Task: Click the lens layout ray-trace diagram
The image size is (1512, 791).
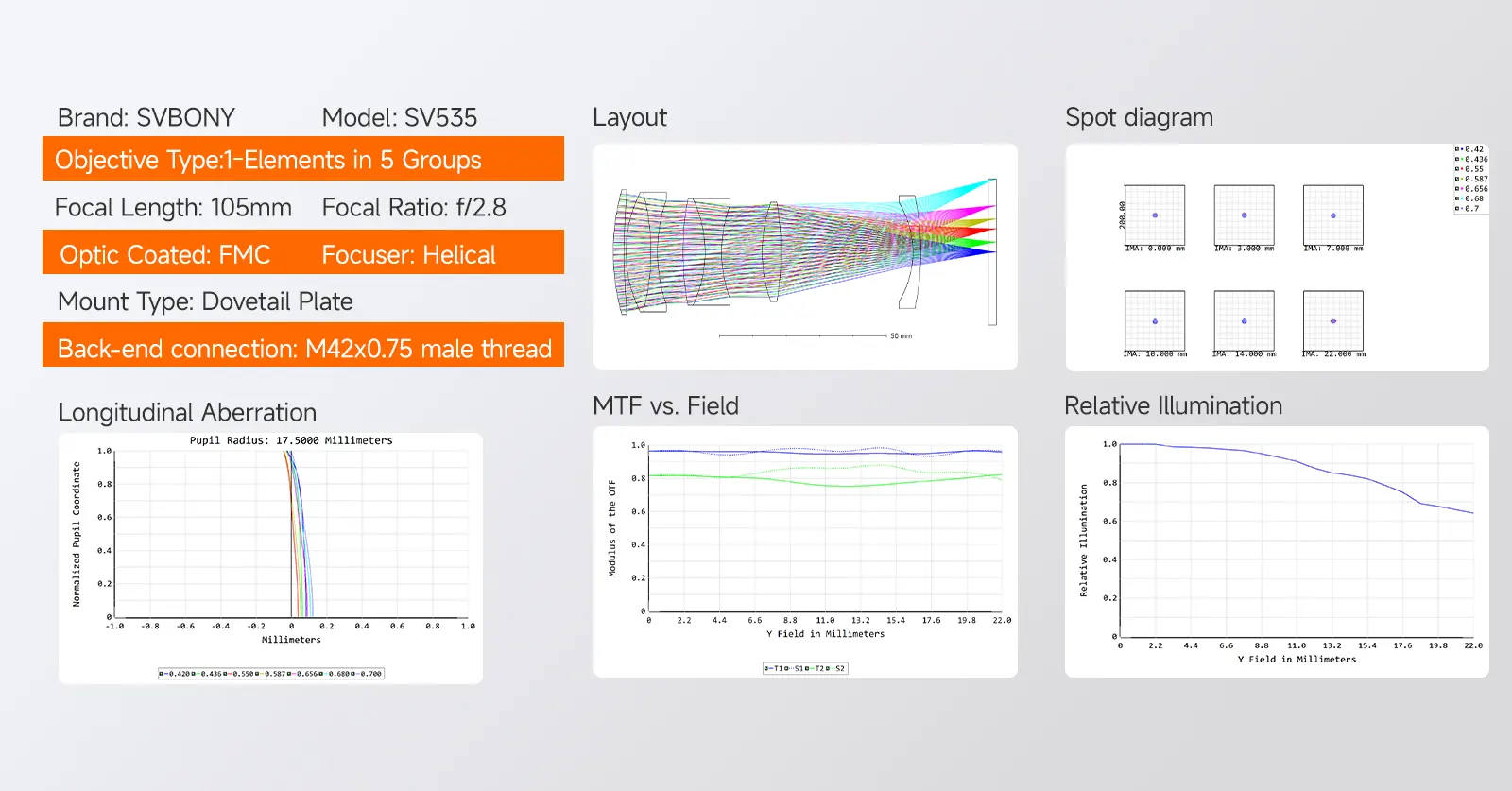Action: (x=804, y=250)
